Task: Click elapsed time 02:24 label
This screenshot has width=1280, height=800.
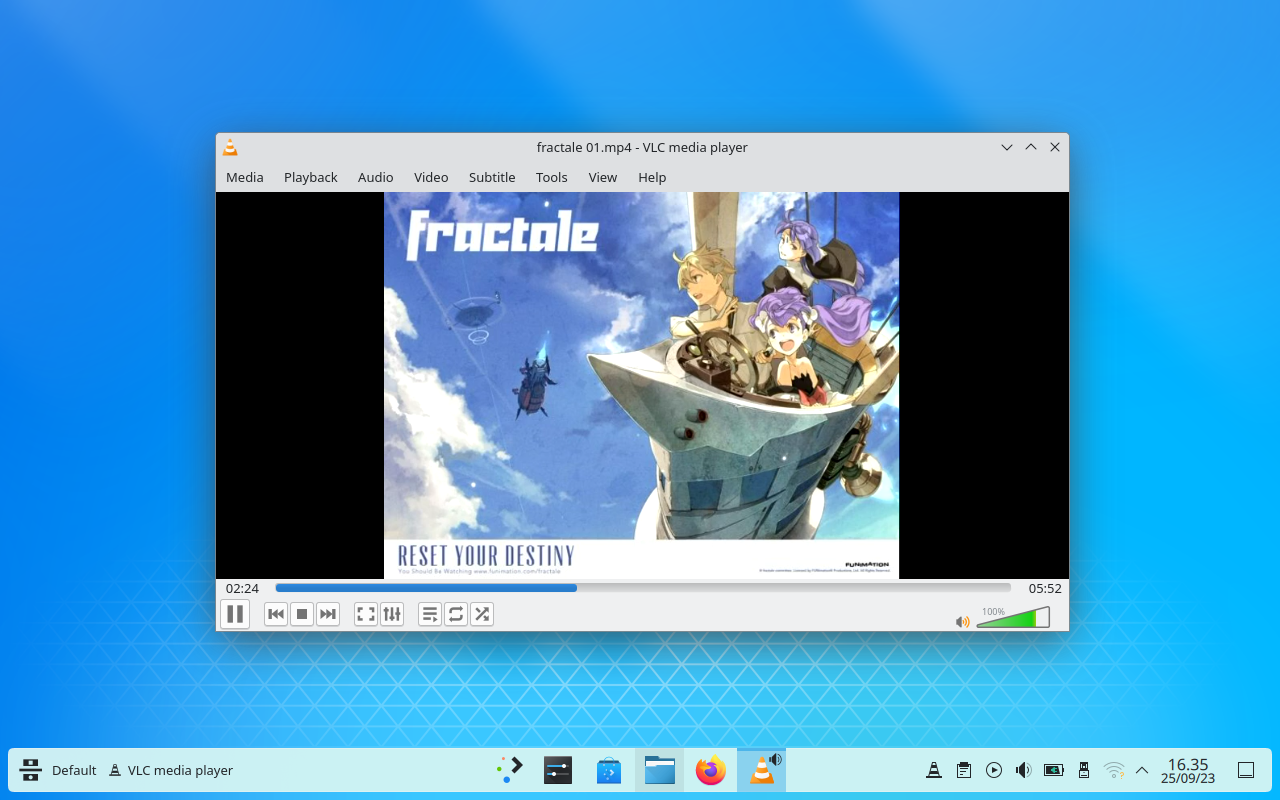Action: point(242,588)
